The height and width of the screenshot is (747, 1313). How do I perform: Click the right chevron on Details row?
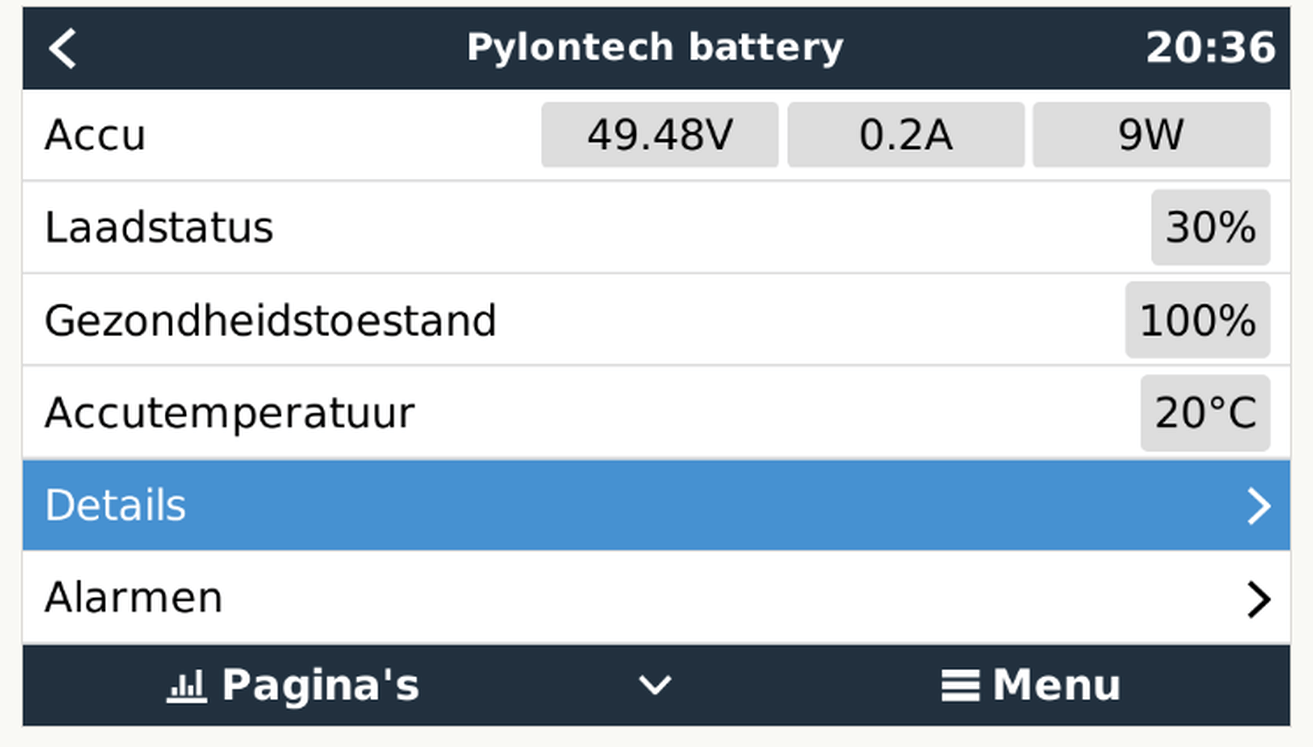[x=1258, y=506]
